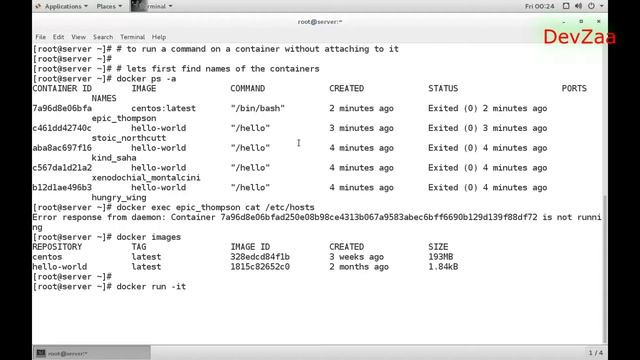Click the "2 months ago" created value

[x=359, y=267]
